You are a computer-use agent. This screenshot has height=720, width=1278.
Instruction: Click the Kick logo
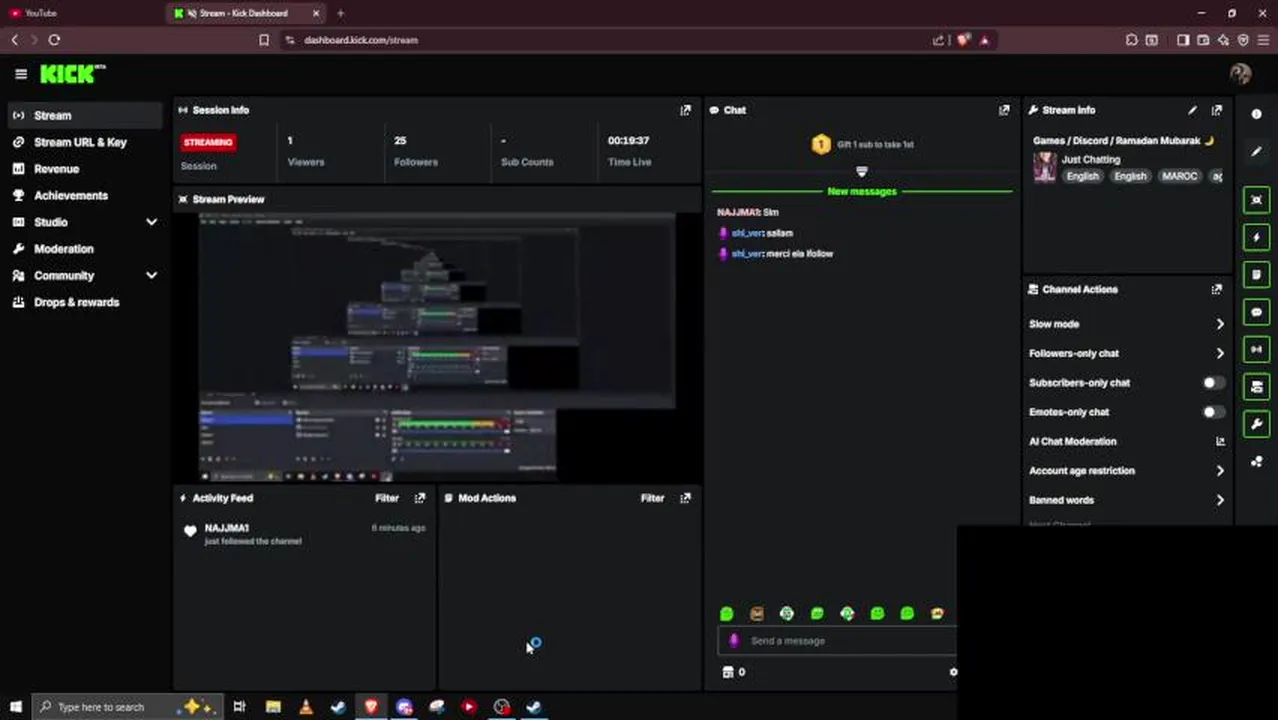click(x=72, y=74)
